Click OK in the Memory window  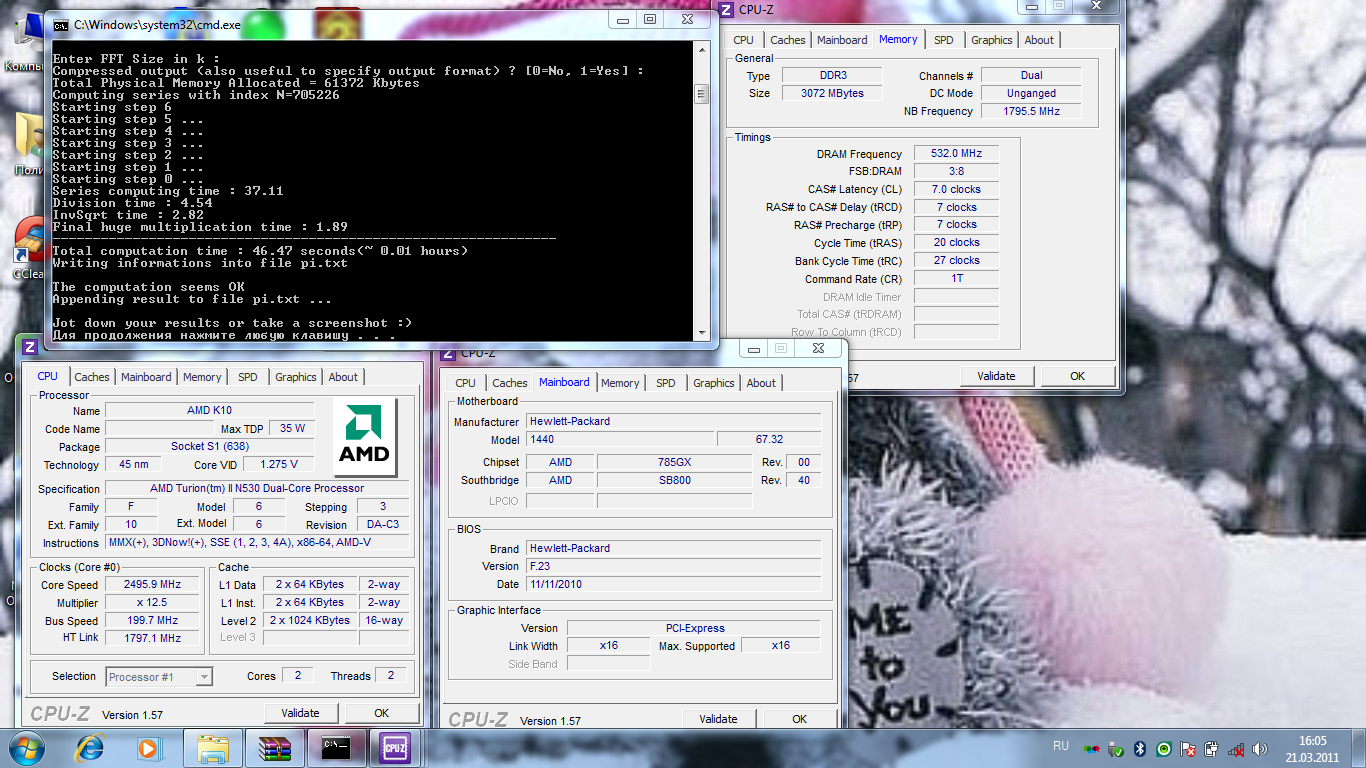[x=1077, y=376]
